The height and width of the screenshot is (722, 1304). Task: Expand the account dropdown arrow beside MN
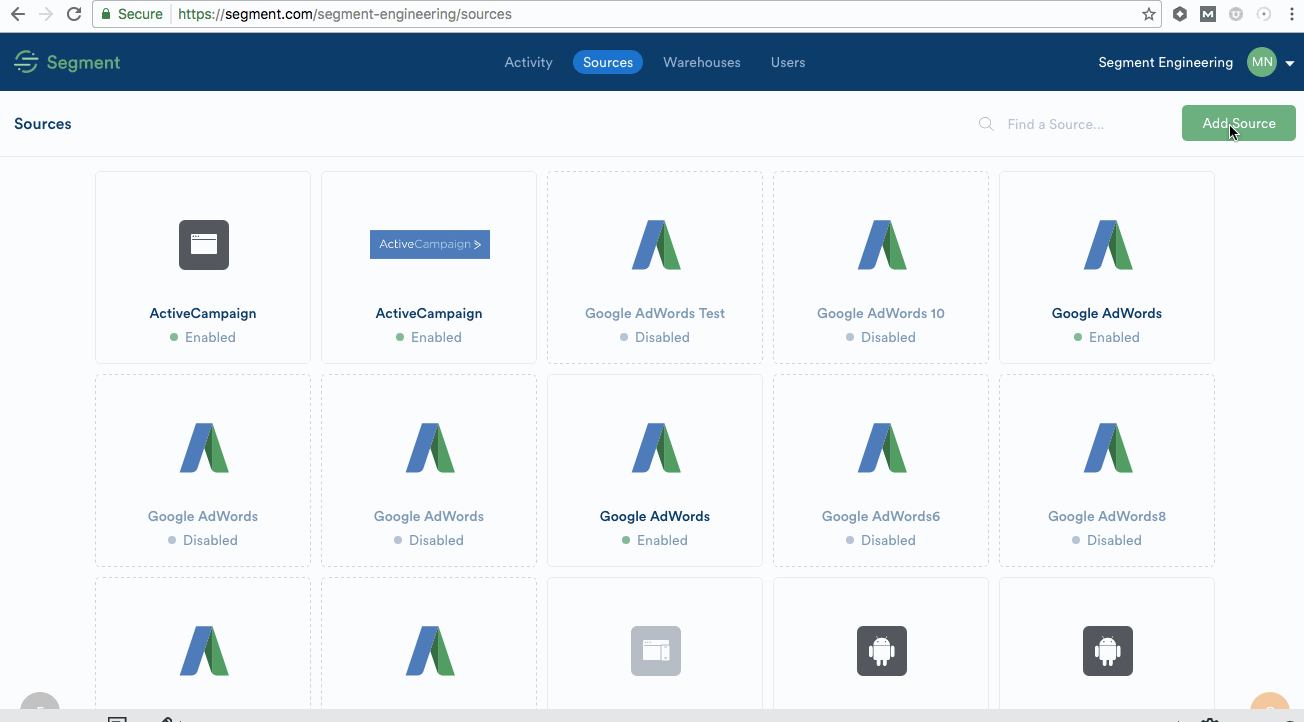point(1290,63)
